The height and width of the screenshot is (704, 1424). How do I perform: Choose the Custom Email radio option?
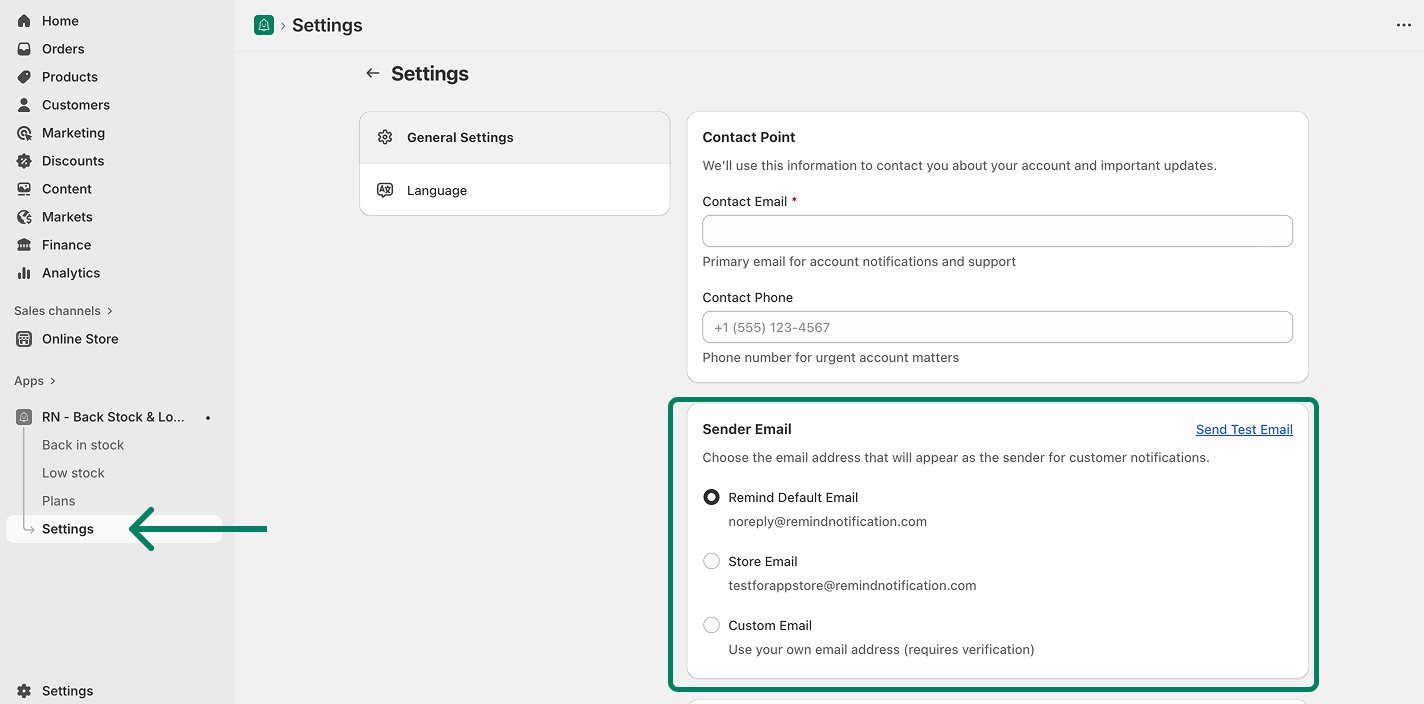pos(711,625)
